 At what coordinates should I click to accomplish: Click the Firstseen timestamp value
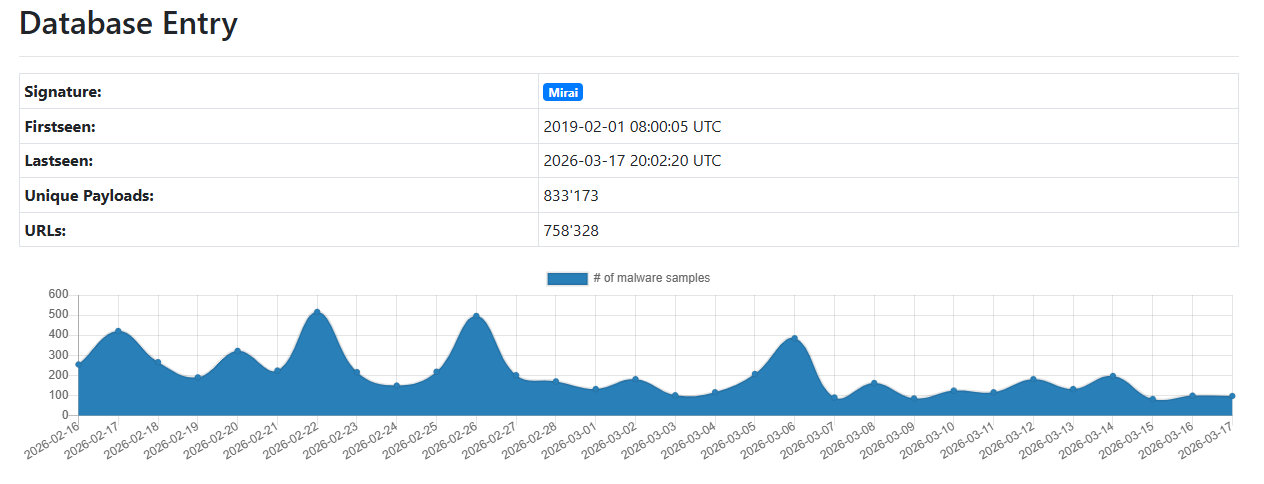(632, 127)
